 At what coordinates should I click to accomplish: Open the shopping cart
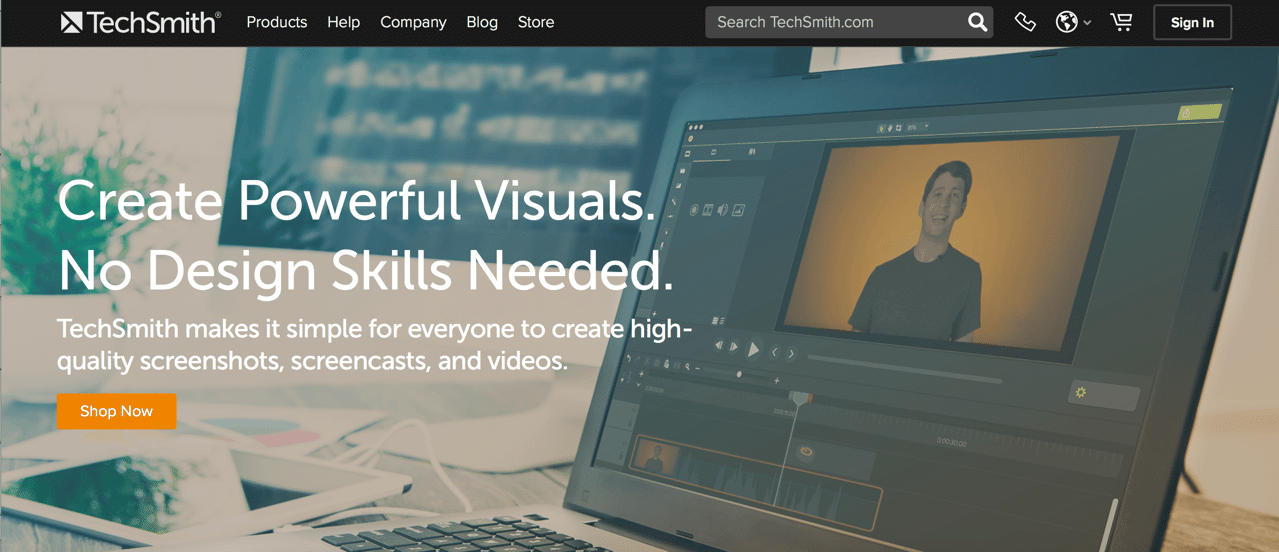1122,22
